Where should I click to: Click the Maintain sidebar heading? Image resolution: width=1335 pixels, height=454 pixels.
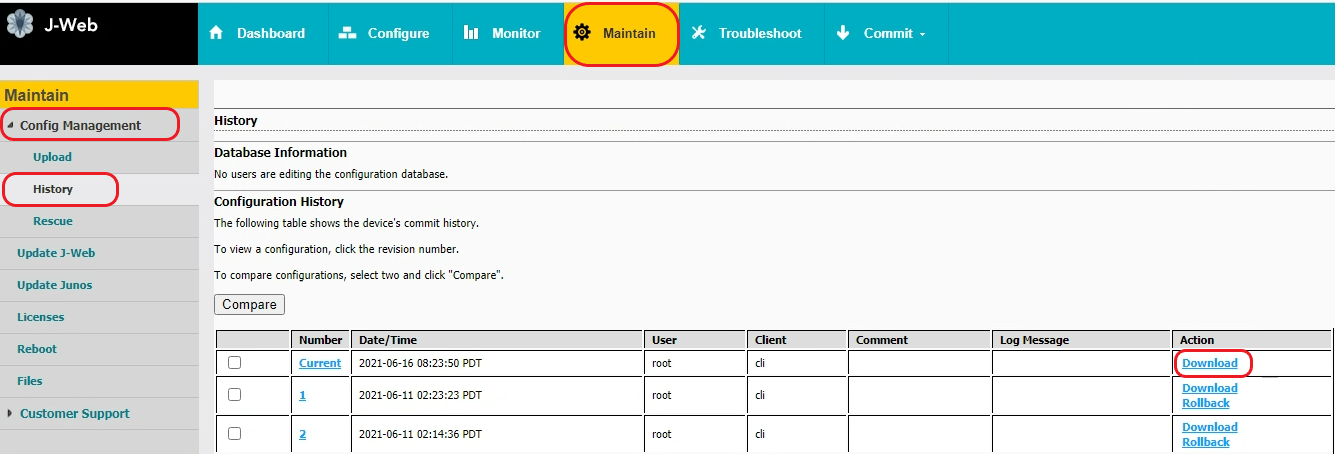[x=37, y=95]
